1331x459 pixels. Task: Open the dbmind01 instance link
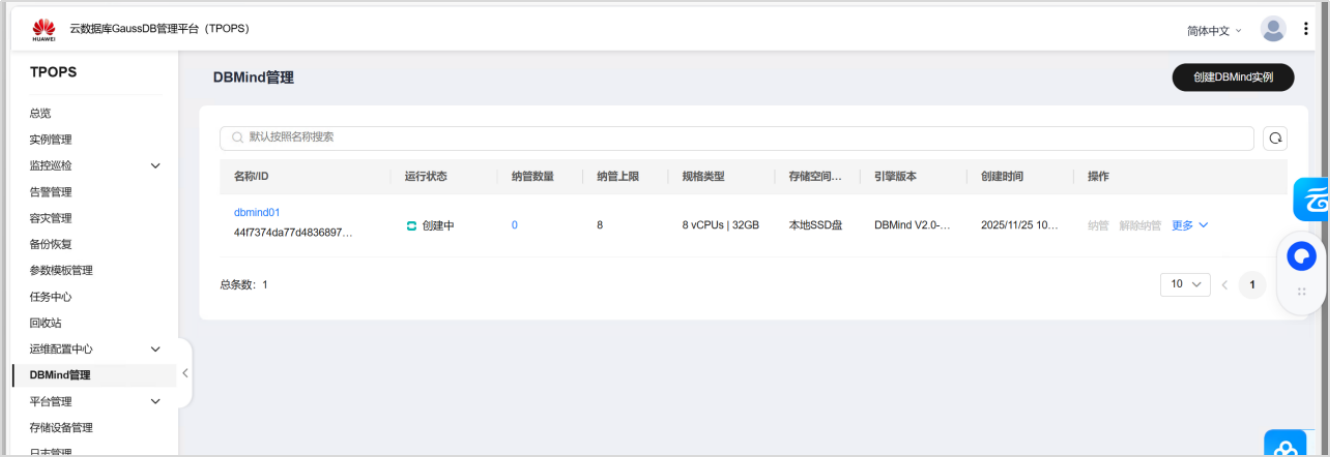tap(257, 213)
